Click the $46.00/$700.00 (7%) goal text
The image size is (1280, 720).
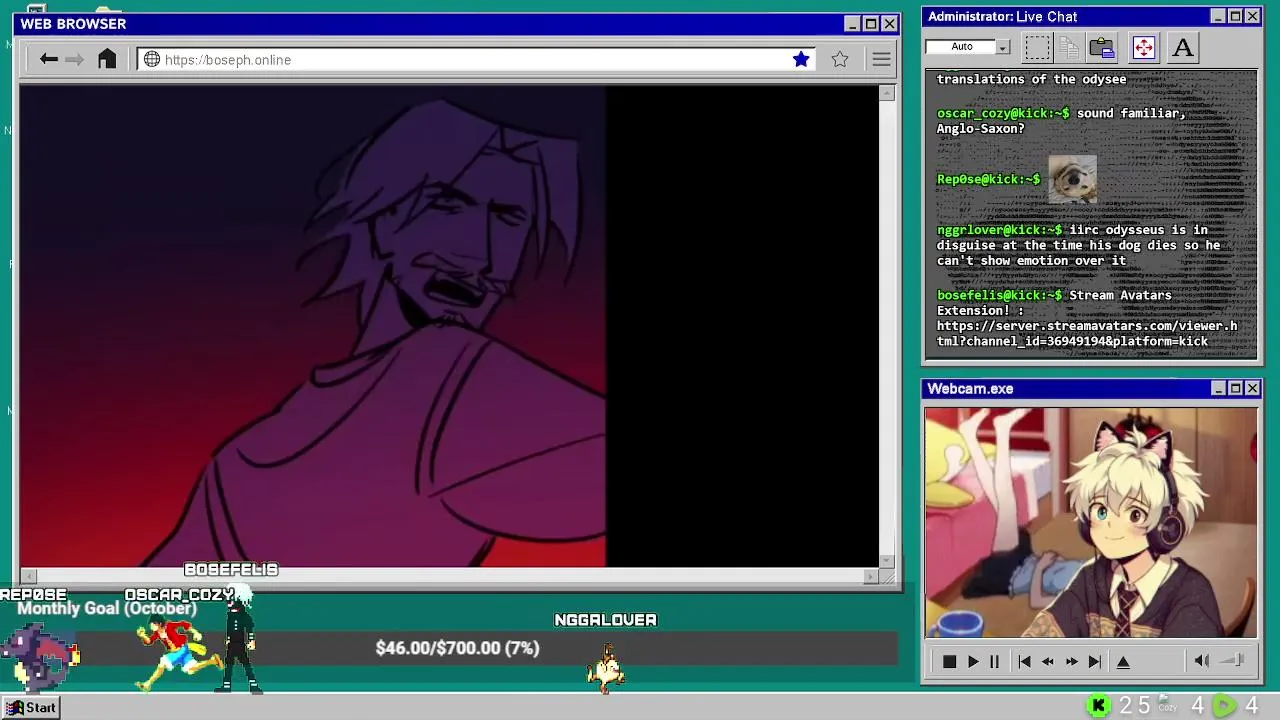tap(457, 648)
